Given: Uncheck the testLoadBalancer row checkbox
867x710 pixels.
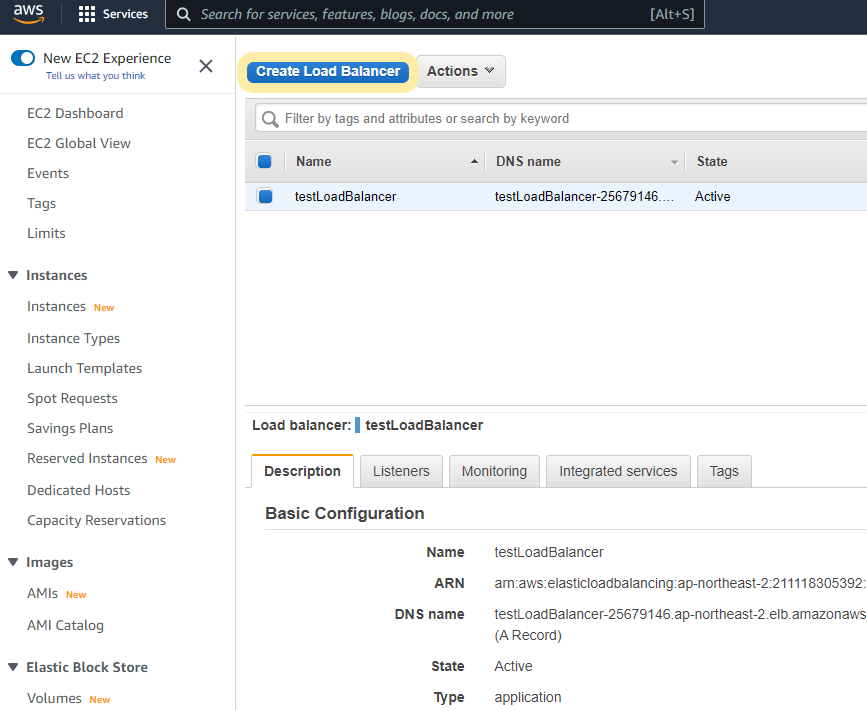Looking at the screenshot, I should tap(265, 196).
